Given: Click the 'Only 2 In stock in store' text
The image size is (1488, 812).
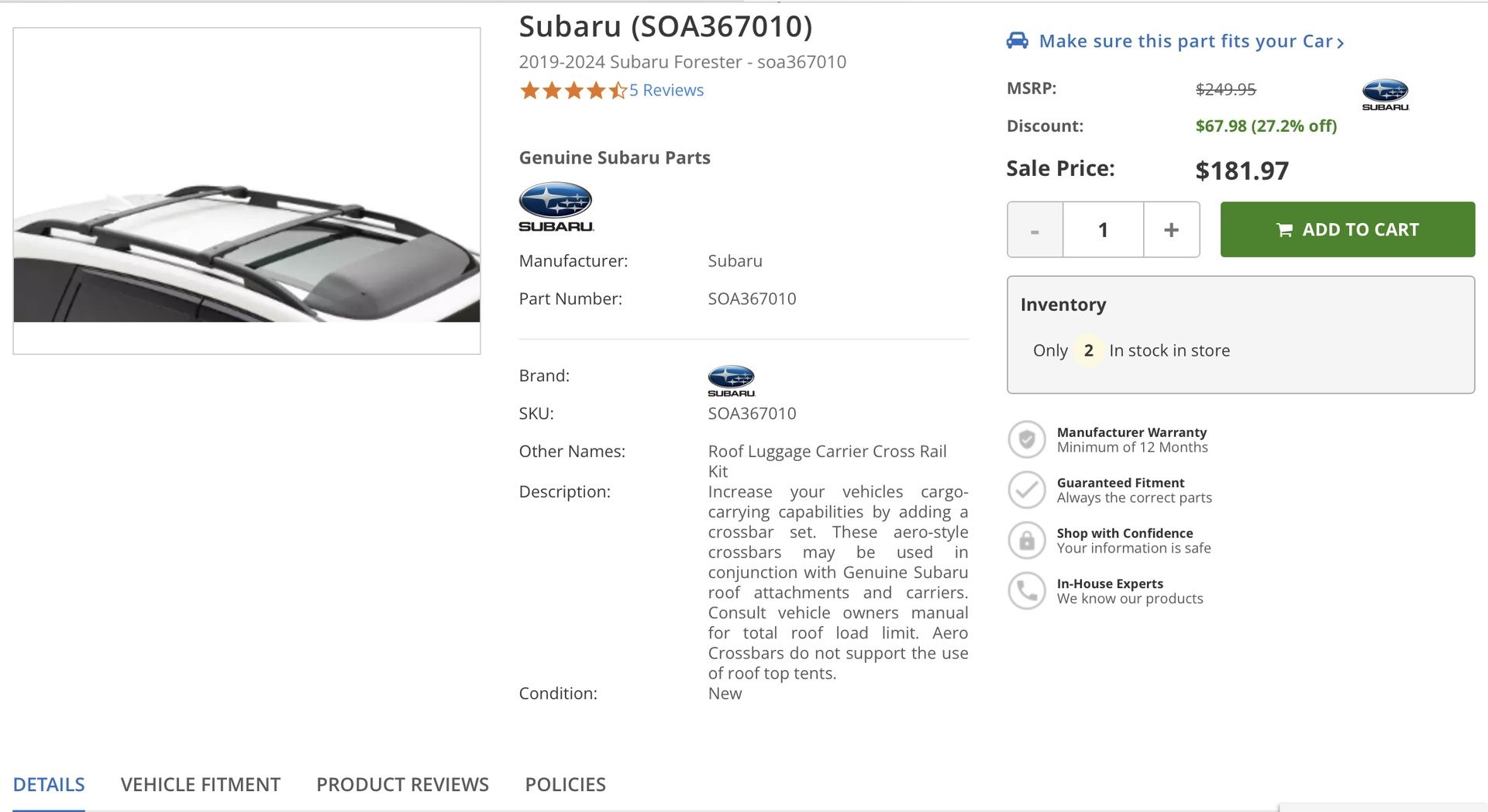Looking at the screenshot, I should coord(1131,350).
